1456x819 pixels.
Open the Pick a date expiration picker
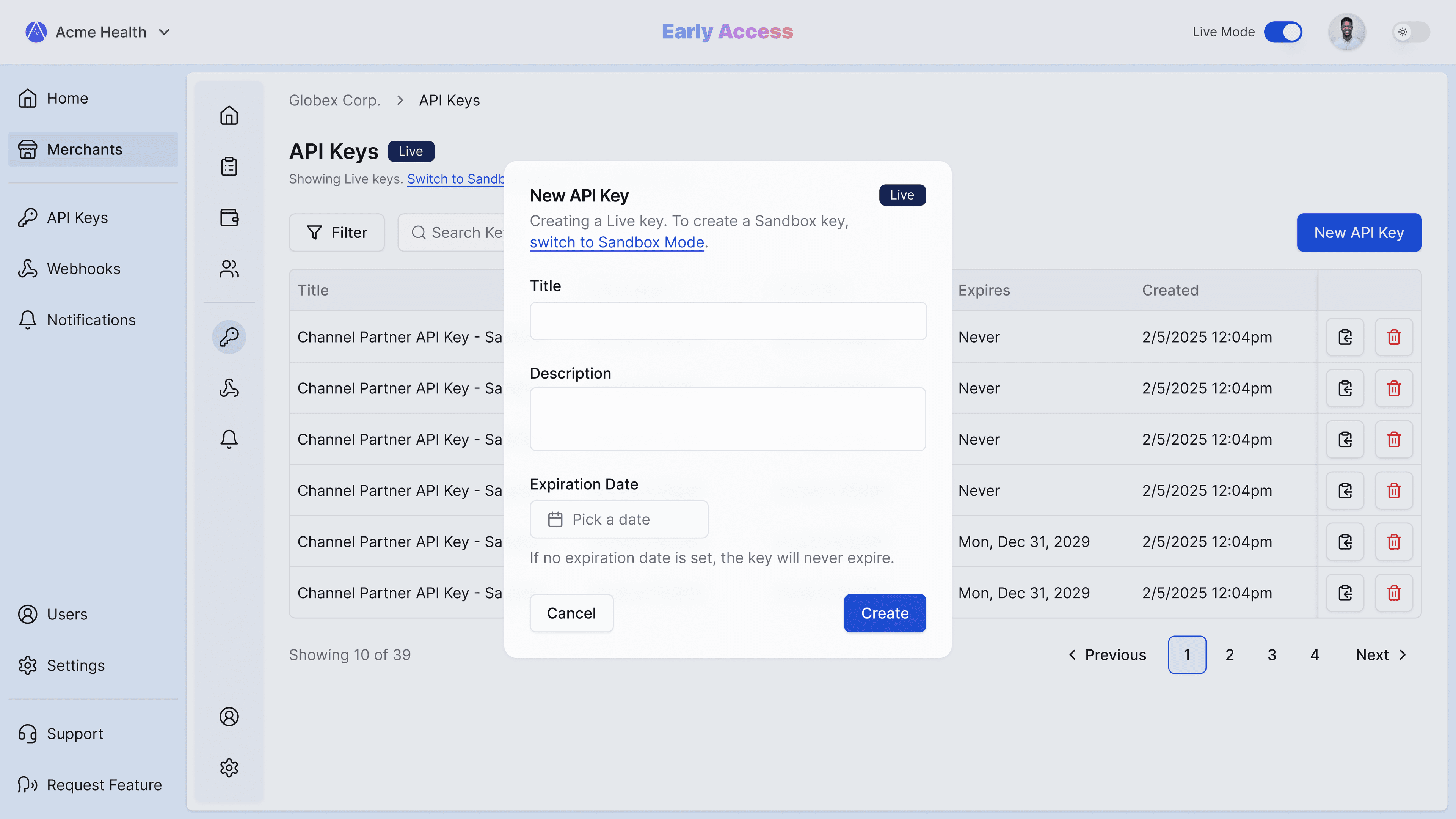click(x=619, y=519)
